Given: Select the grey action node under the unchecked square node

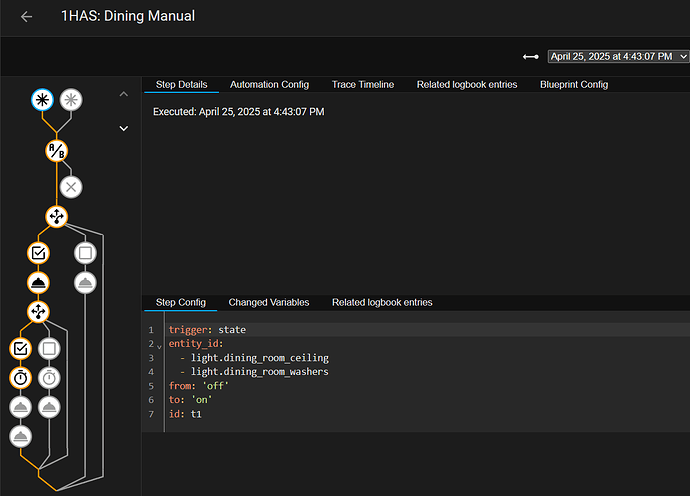Looking at the screenshot, I should (x=85, y=283).
